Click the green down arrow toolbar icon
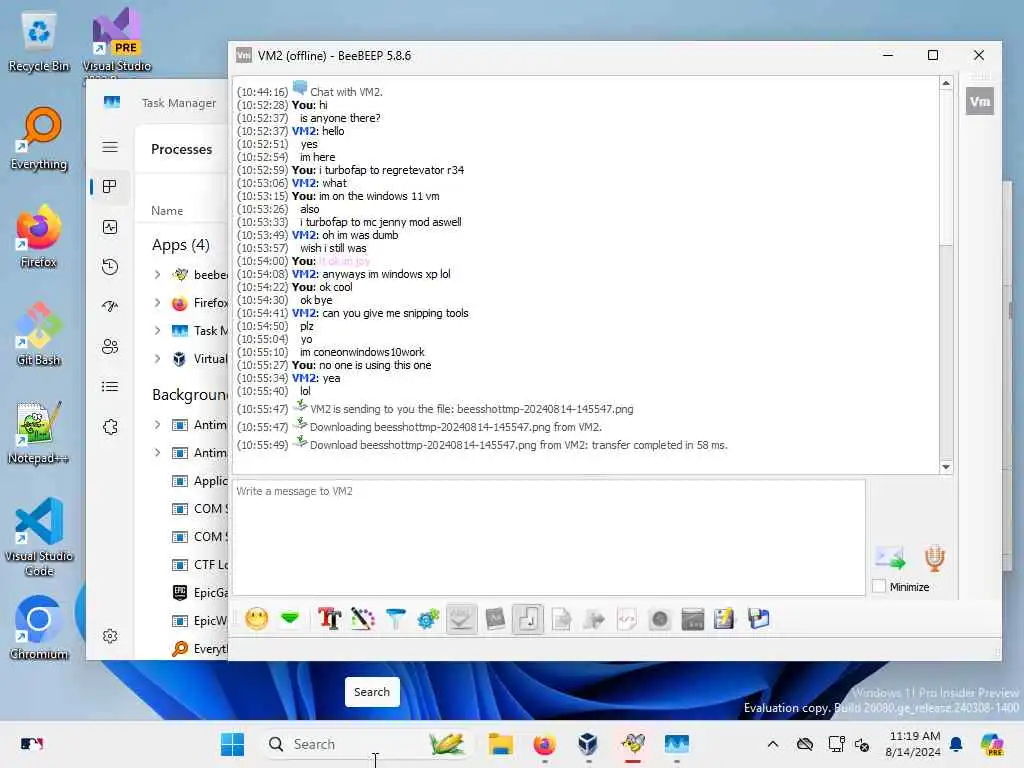The width and height of the screenshot is (1024, 768). 290,618
